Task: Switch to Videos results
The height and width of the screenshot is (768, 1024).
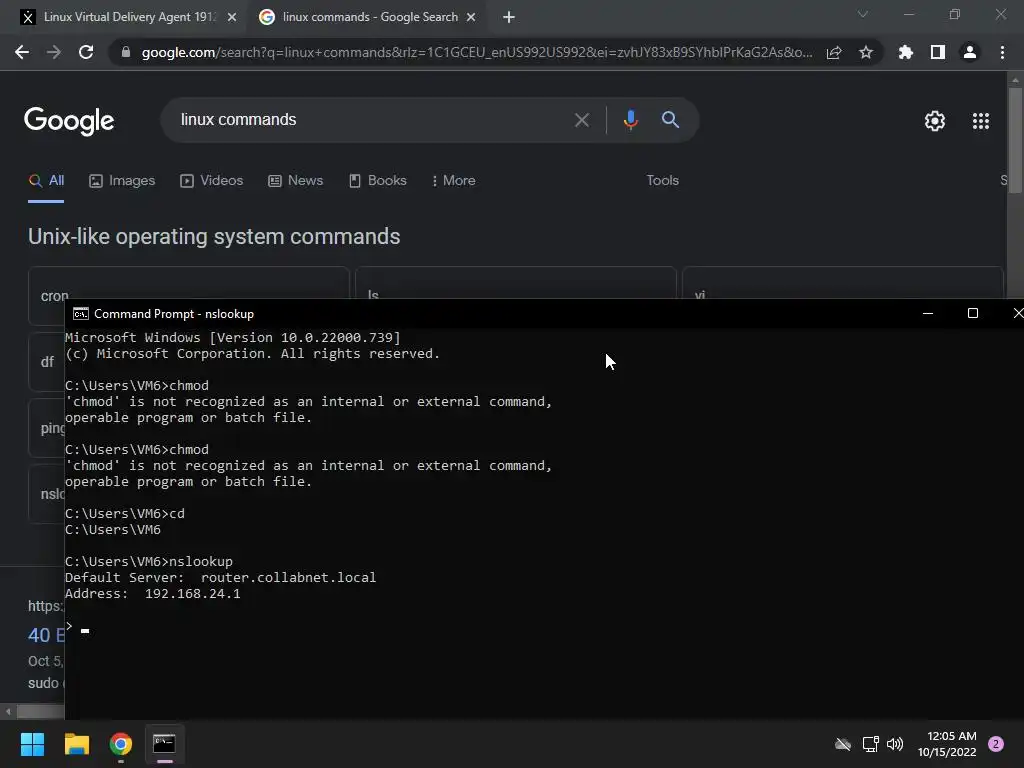Action: point(212,181)
